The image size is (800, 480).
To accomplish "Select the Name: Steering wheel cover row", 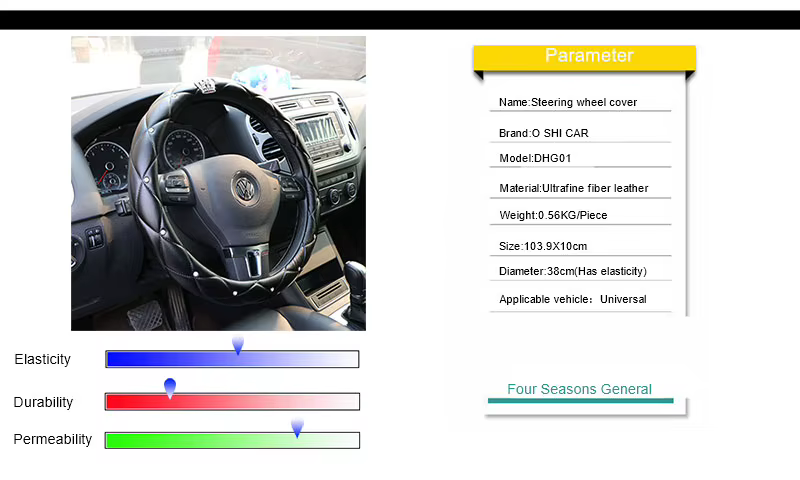I will 581,102.
